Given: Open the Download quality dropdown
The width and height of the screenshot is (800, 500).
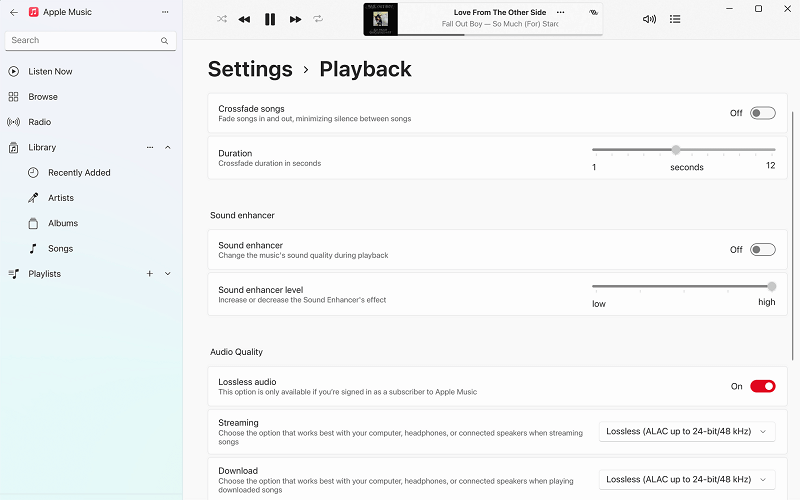Looking at the screenshot, I should [687, 480].
